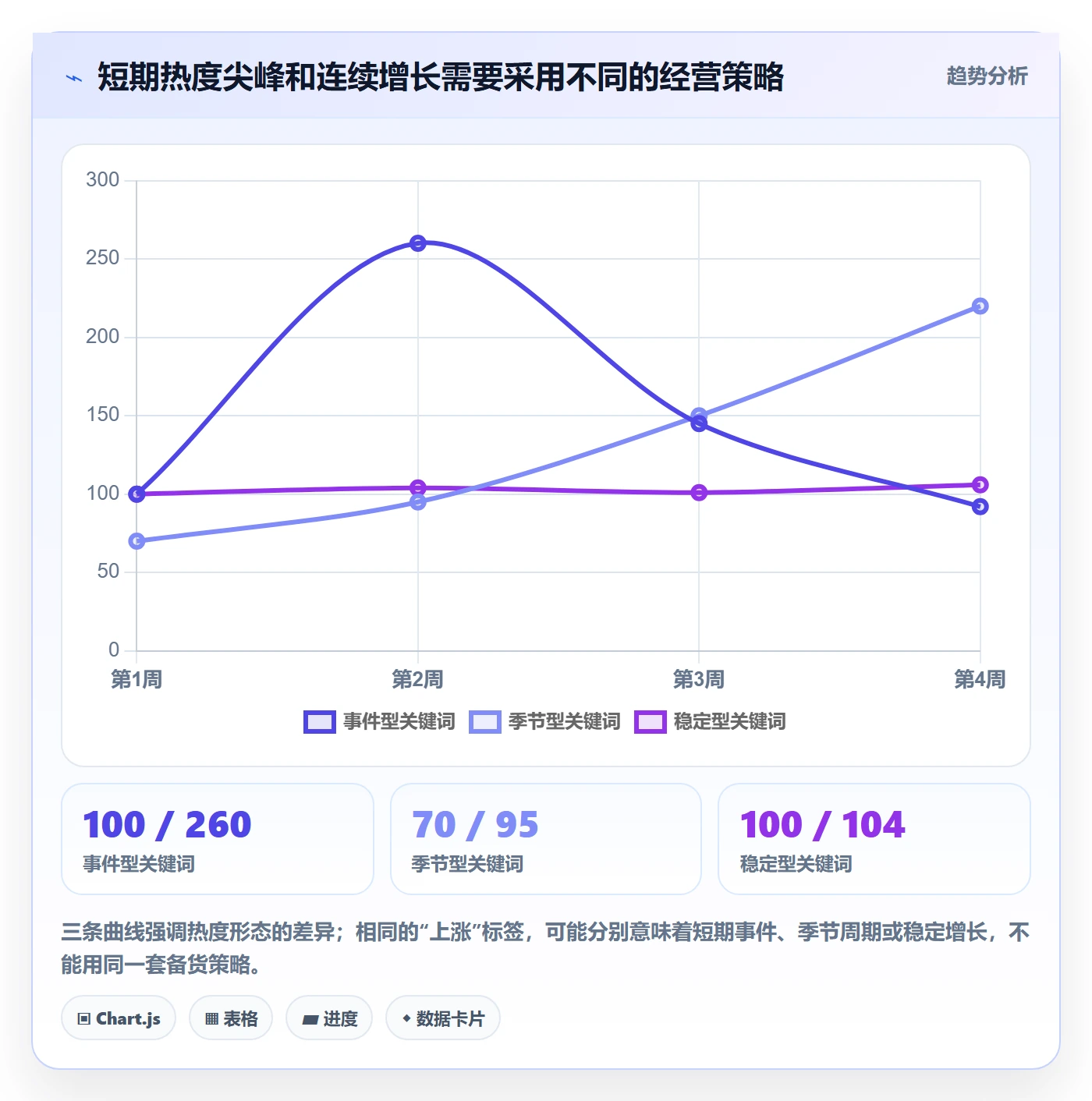Image resolution: width=1092 pixels, height=1101 pixels.
Task: Open the 100 / 260 事件型关键词 data card
Action: coord(218,839)
